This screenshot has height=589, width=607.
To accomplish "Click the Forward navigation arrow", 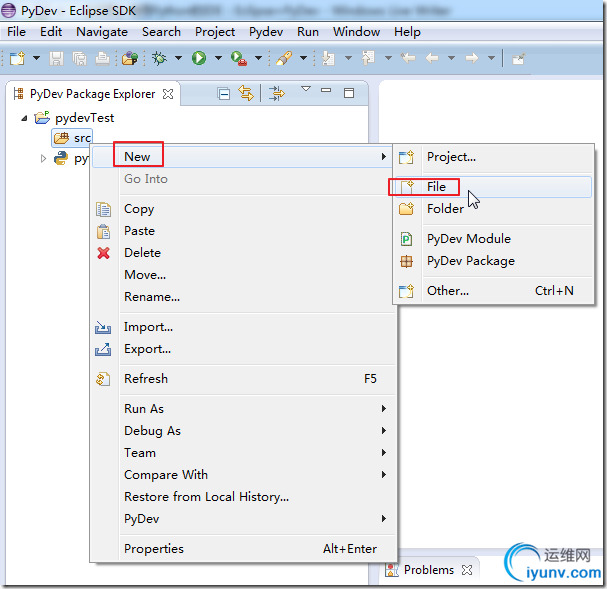I will (472, 58).
